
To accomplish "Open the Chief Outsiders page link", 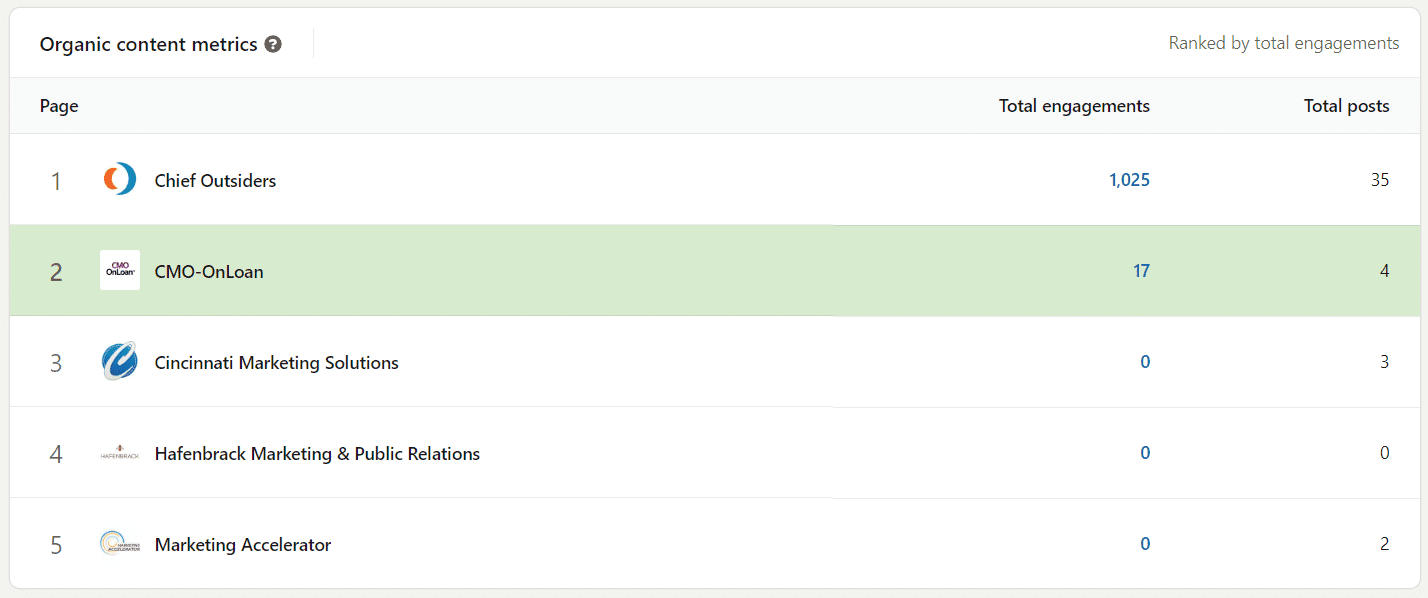I will (x=215, y=181).
